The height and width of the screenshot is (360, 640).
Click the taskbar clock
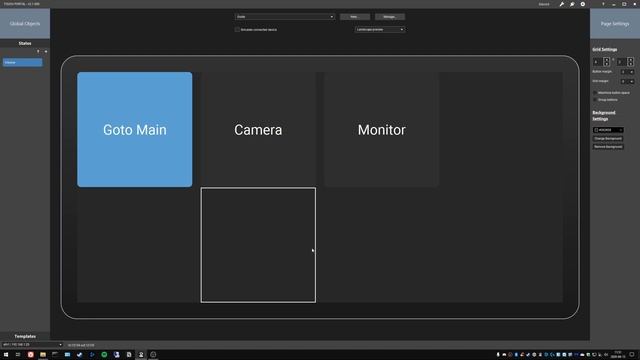(x=618, y=355)
